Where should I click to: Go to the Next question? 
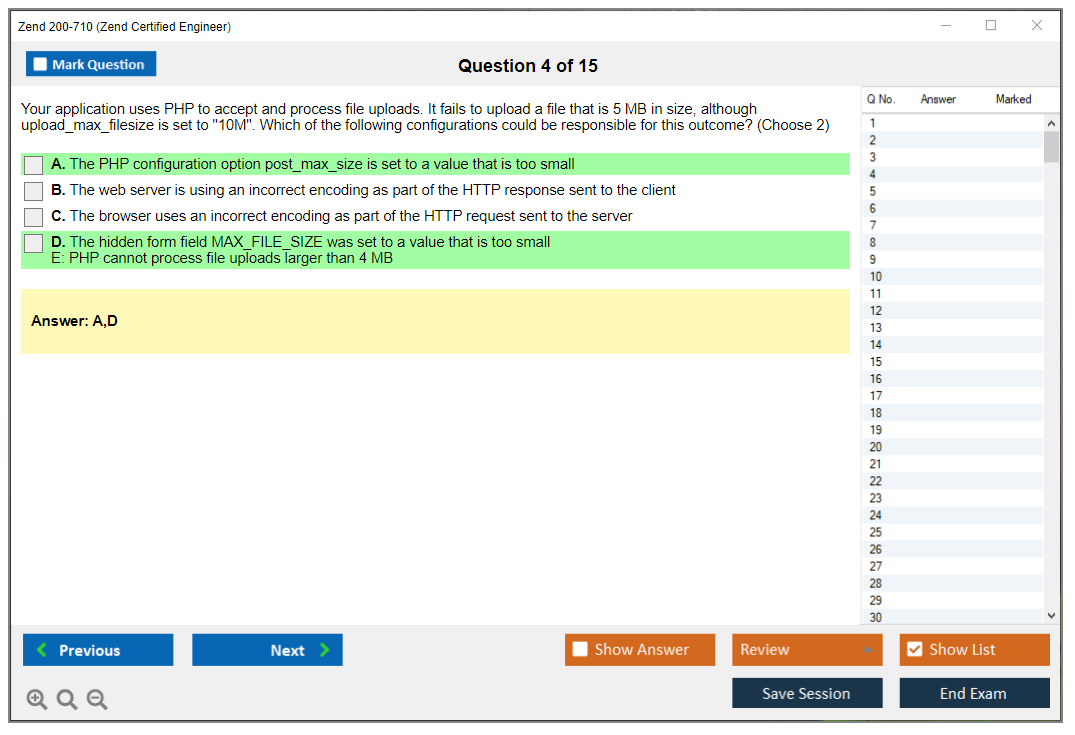pyautogui.click(x=267, y=650)
